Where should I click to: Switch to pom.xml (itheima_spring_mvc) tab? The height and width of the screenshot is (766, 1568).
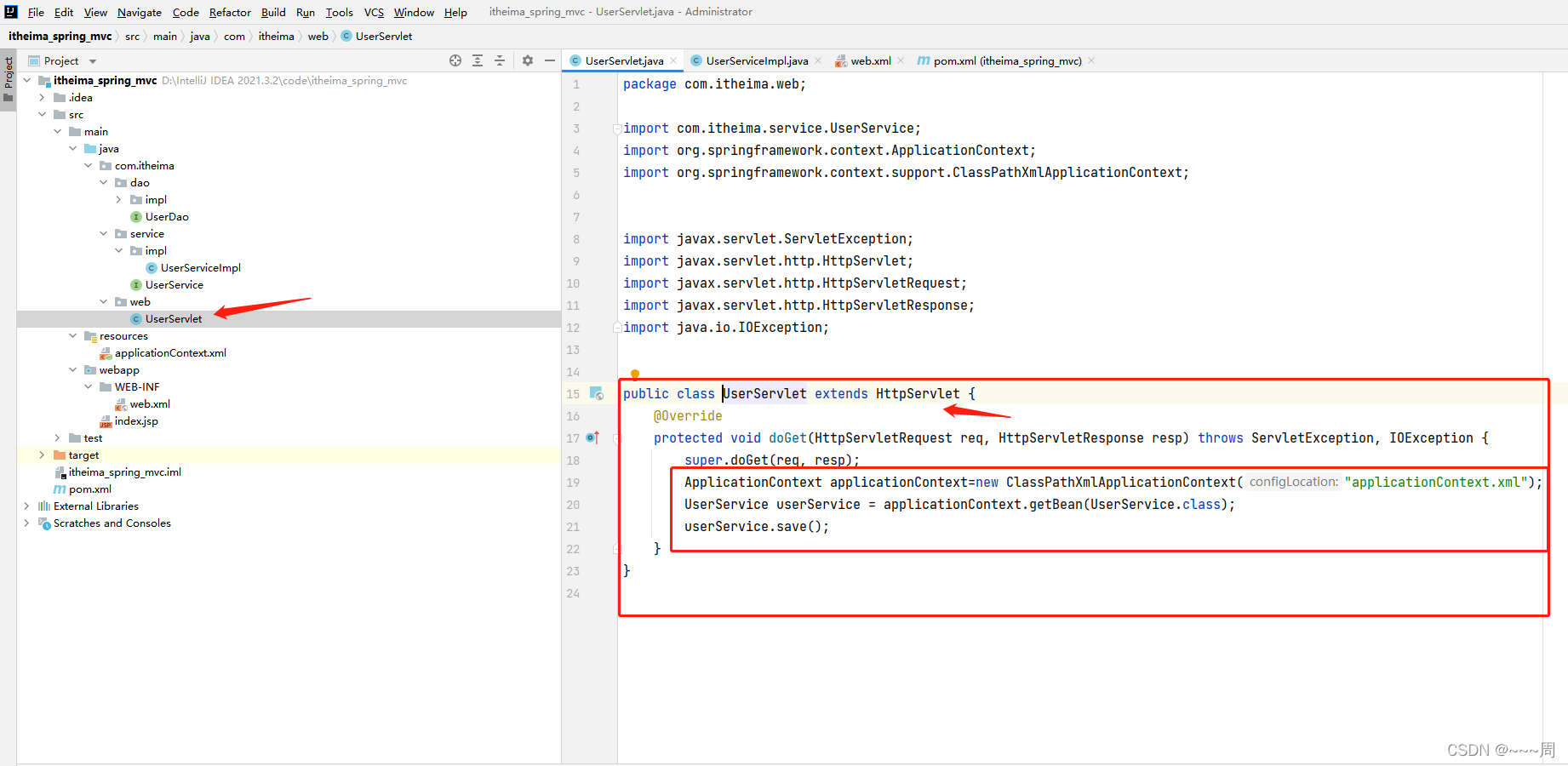pos(1007,60)
